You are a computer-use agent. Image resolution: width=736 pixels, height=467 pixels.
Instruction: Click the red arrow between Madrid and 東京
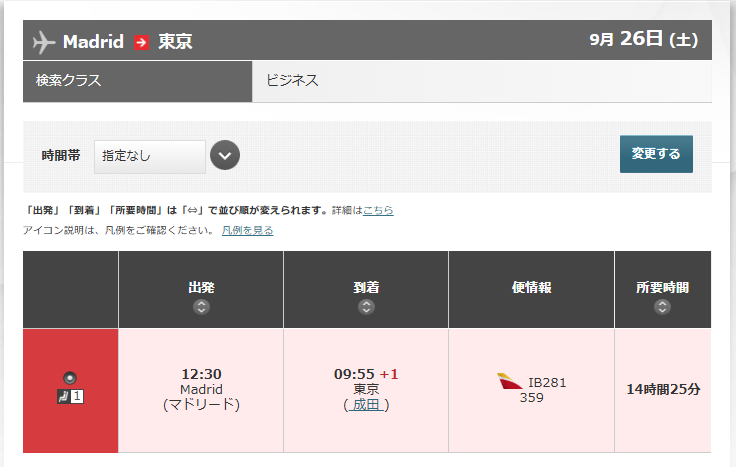click(x=141, y=42)
